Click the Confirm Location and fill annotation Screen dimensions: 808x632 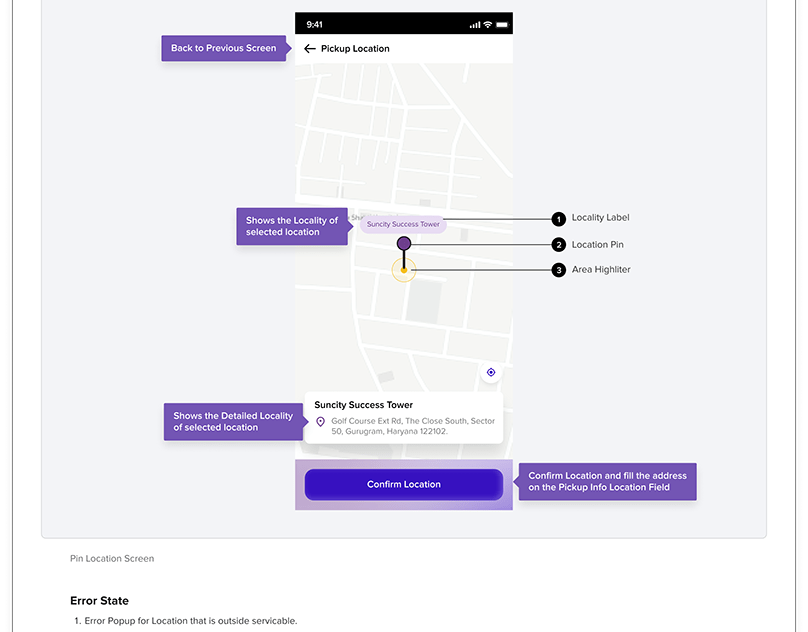coord(607,482)
